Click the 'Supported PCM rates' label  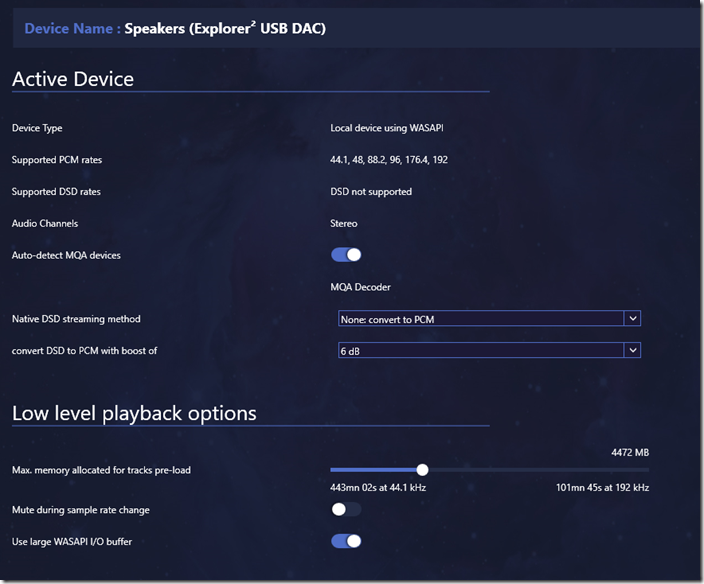point(57,160)
